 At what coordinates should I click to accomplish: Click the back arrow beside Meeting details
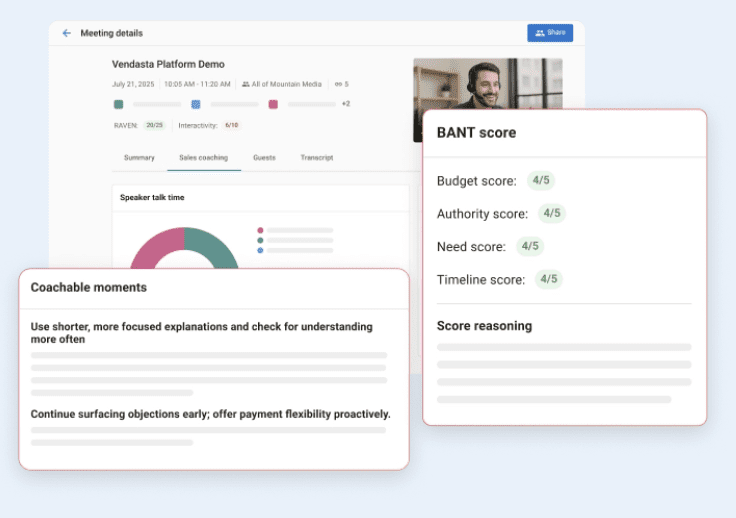pos(67,33)
